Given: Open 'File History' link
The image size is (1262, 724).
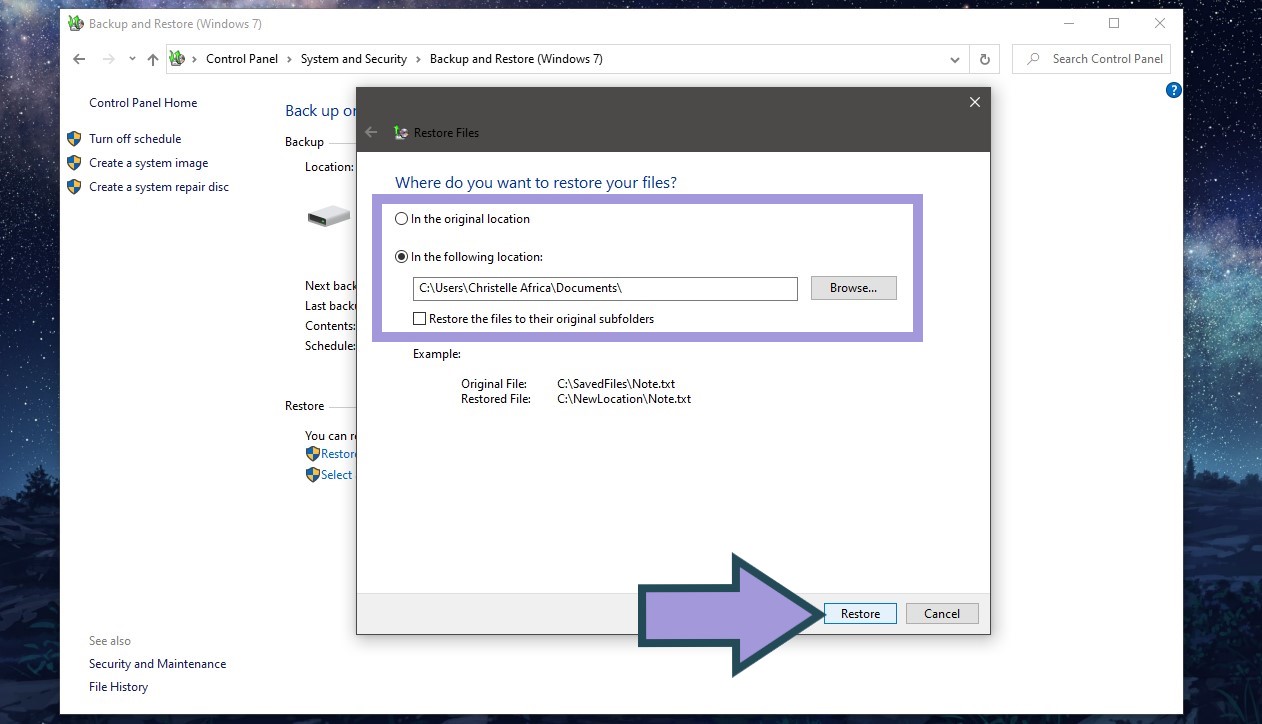Looking at the screenshot, I should pos(118,687).
